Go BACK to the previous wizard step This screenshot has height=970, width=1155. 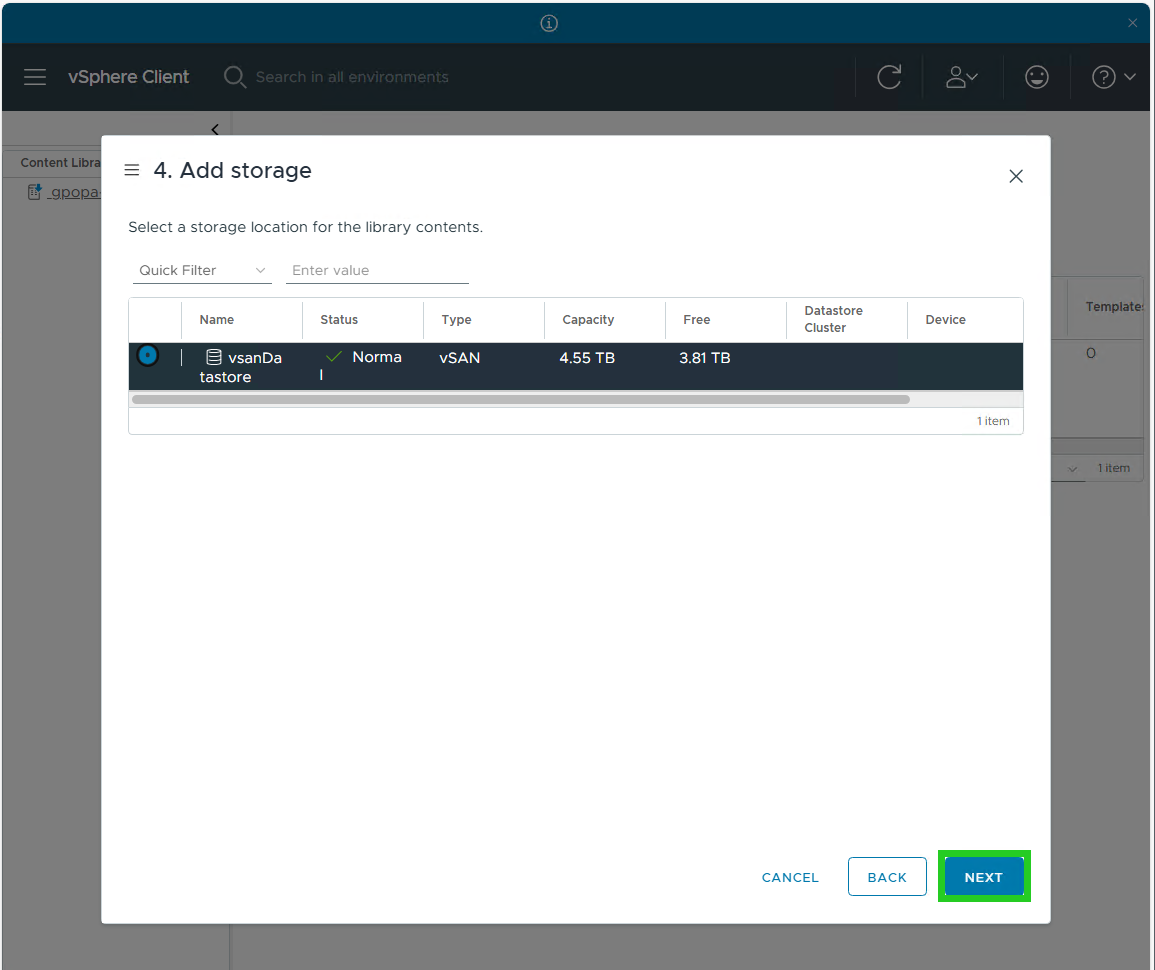coord(887,876)
